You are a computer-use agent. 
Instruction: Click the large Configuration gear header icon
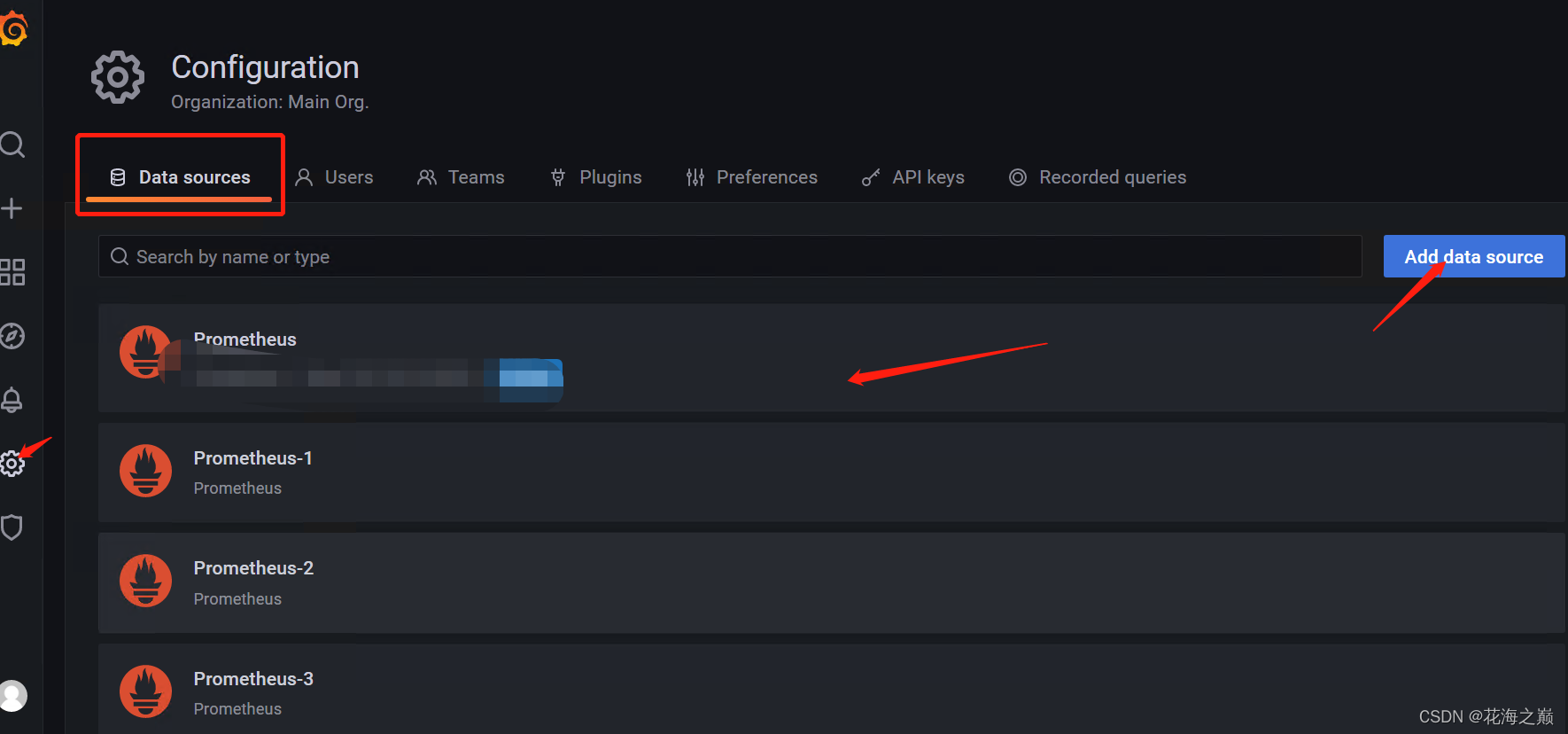[118, 77]
